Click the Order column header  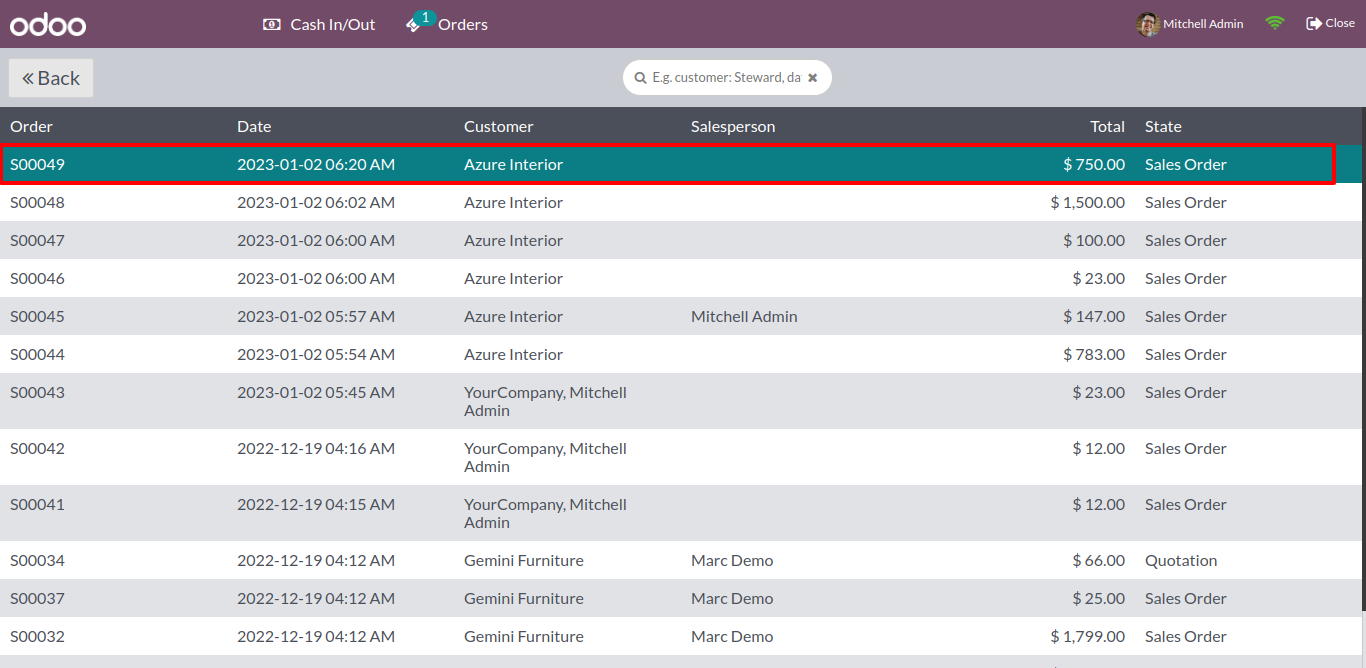(31, 127)
